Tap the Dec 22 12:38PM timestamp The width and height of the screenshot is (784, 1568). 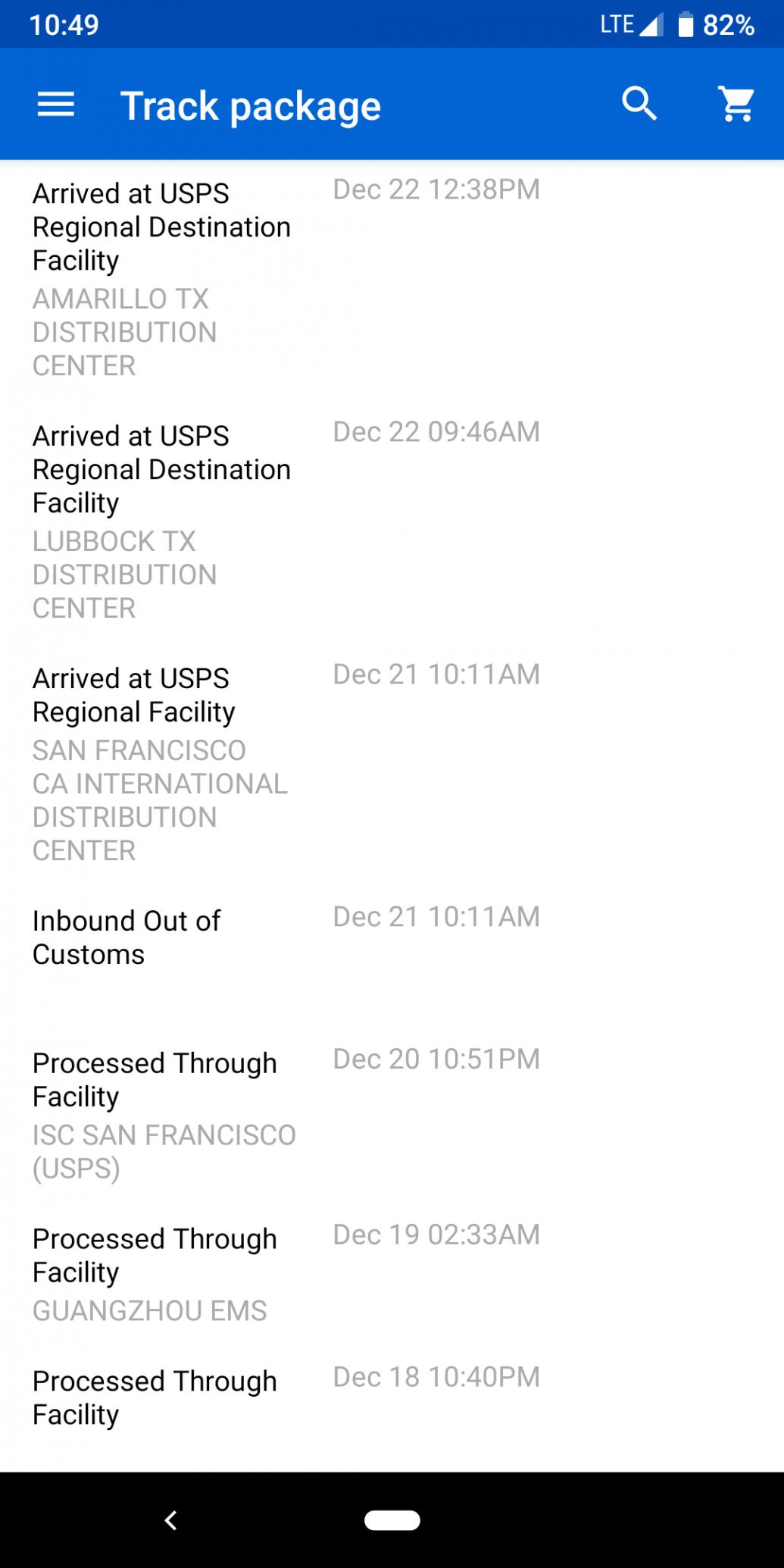point(436,189)
